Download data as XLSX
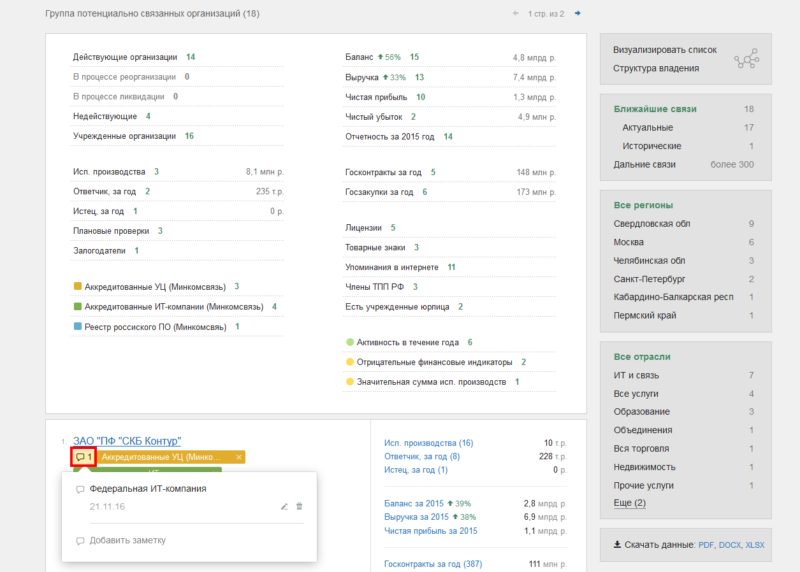 755,545
